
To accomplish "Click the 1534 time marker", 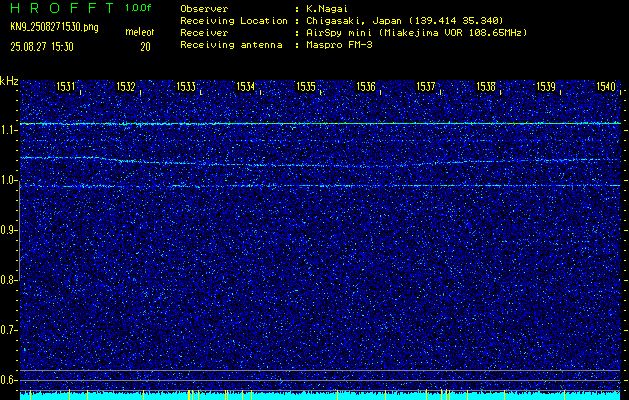I will (x=246, y=86).
